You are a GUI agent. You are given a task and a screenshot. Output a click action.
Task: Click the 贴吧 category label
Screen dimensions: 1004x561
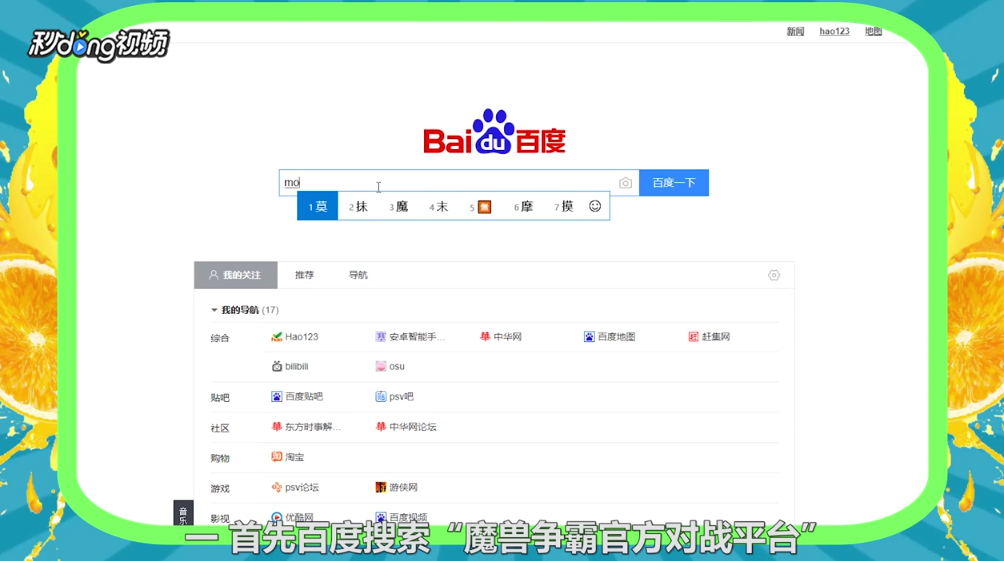tap(220, 398)
